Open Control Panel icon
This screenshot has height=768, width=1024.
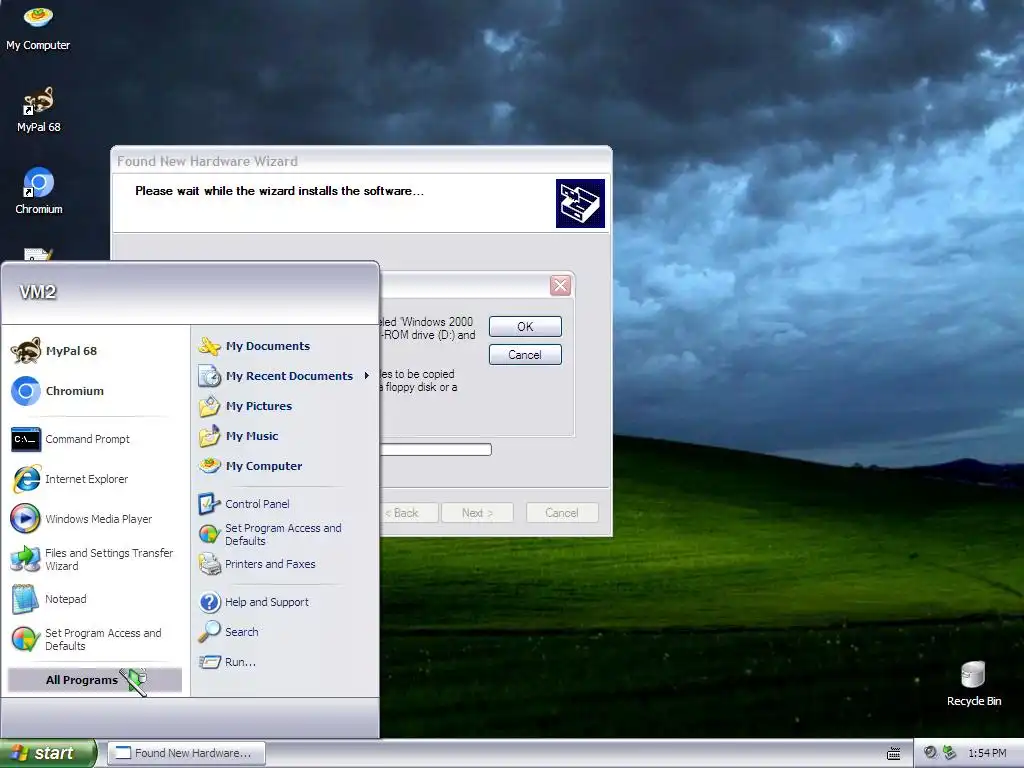210,504
